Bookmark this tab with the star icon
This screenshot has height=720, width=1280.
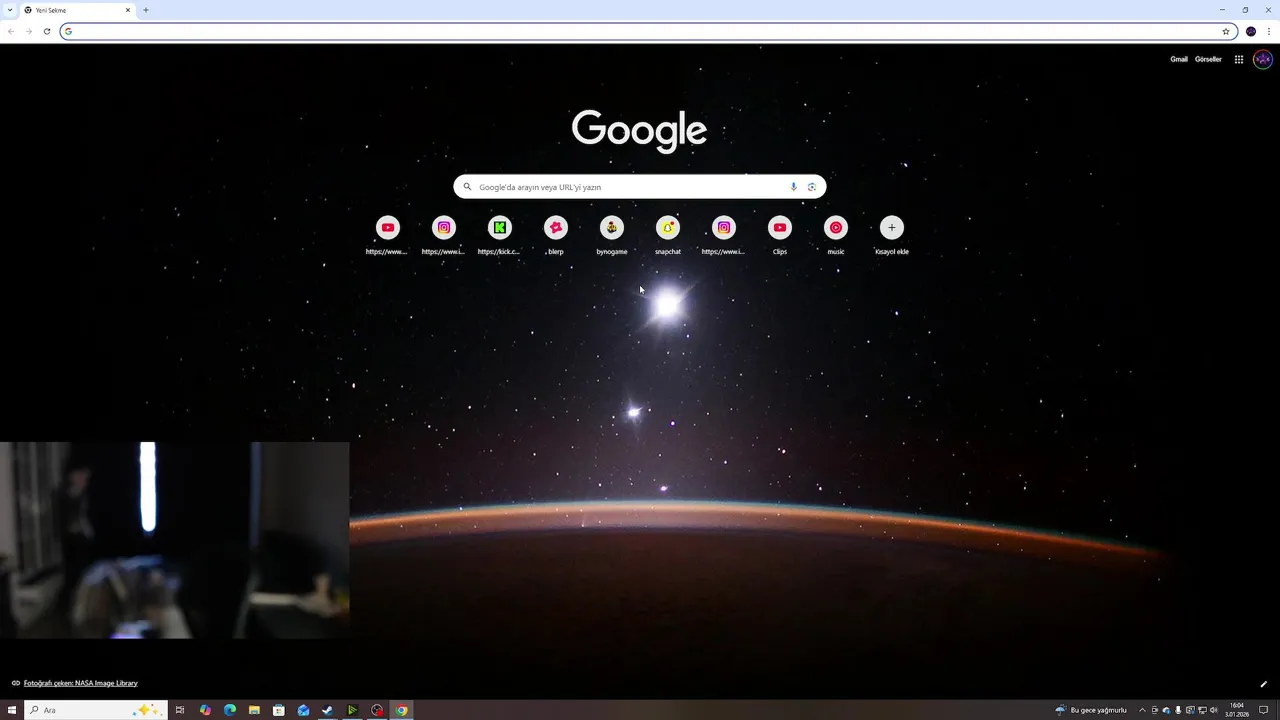click(1226, 31)
